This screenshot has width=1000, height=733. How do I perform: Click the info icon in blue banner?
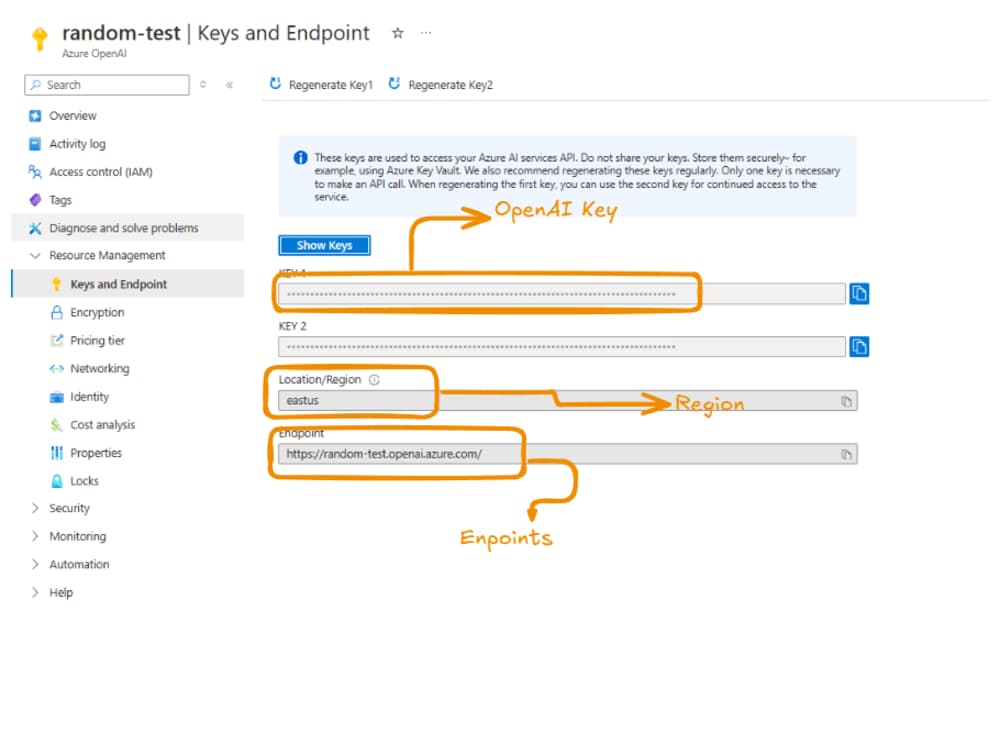point(300,158)
